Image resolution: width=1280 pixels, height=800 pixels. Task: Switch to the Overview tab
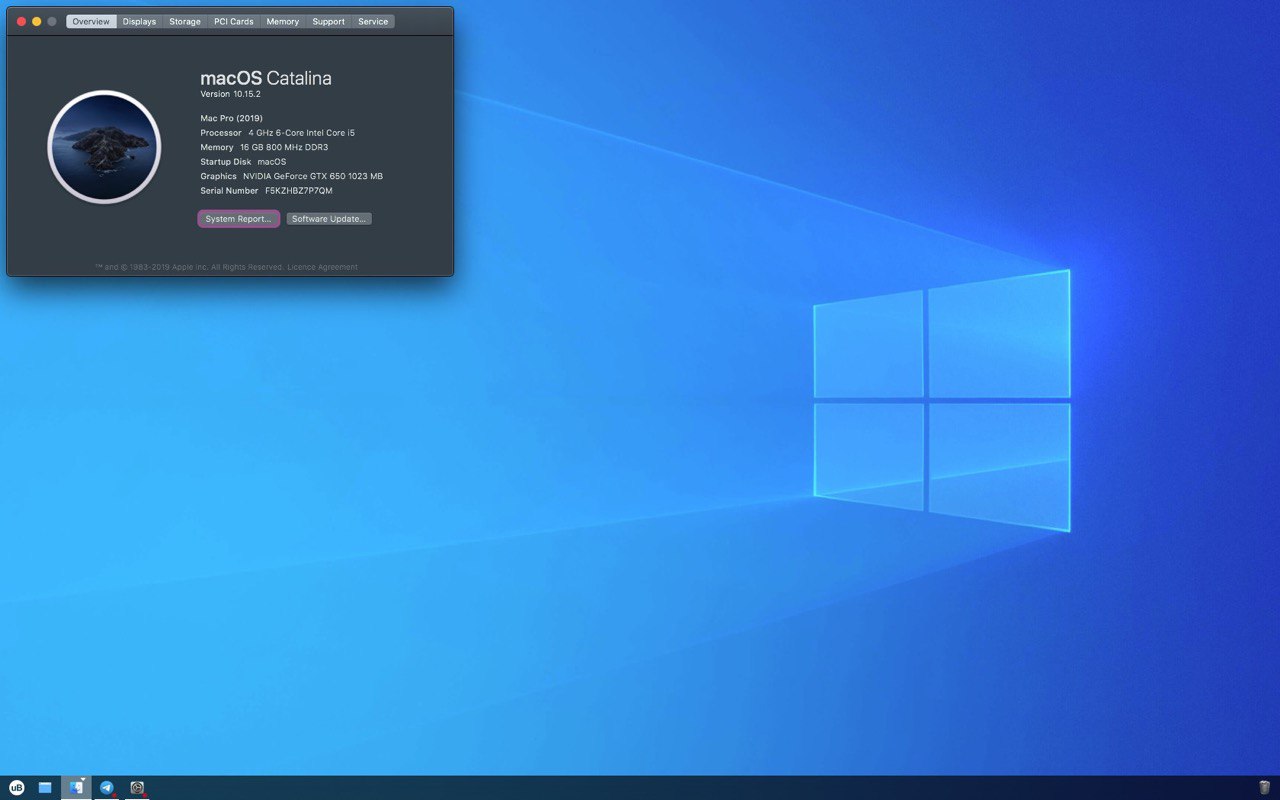[x=91, y=21]
